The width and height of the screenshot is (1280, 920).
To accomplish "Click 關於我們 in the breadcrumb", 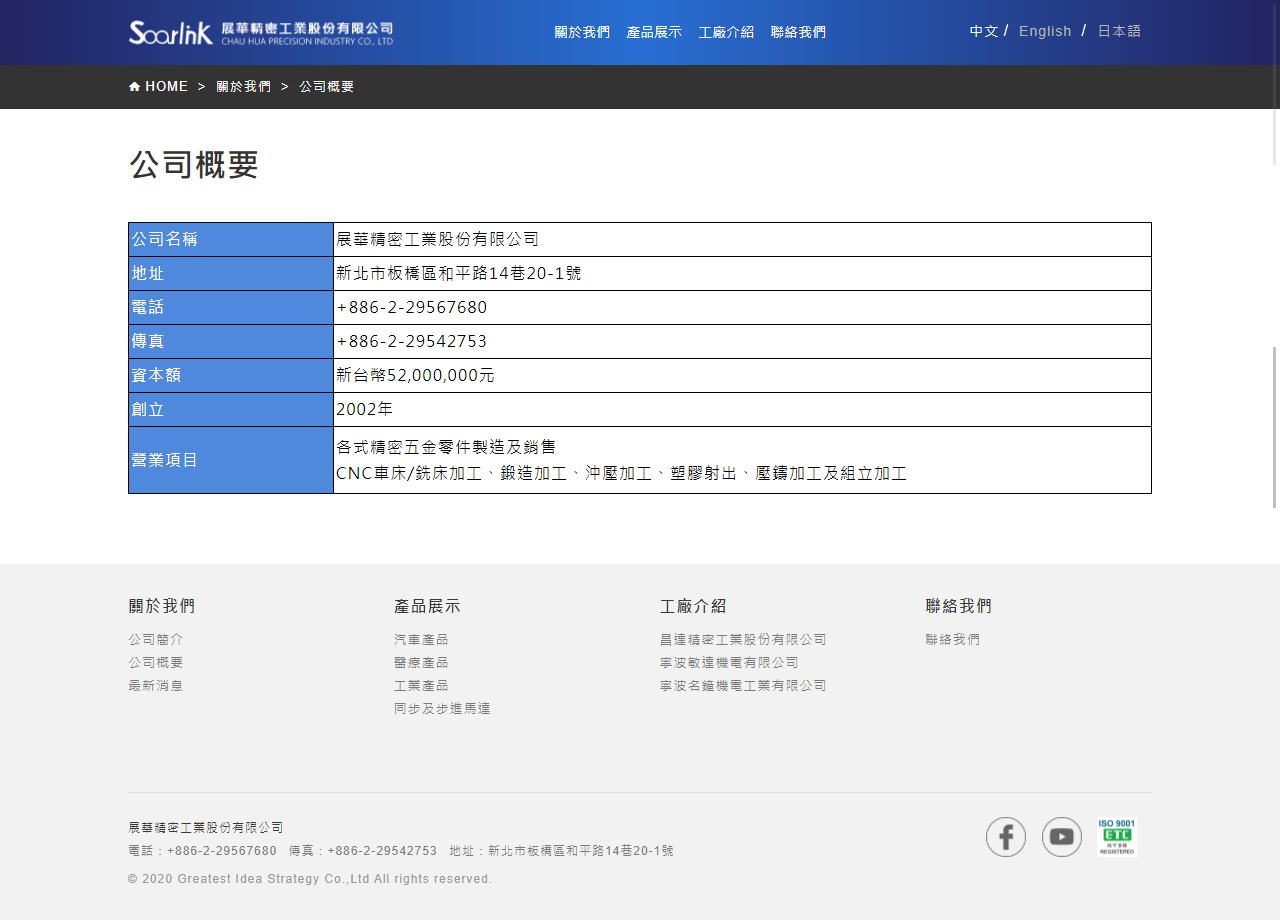I will 244,87.
